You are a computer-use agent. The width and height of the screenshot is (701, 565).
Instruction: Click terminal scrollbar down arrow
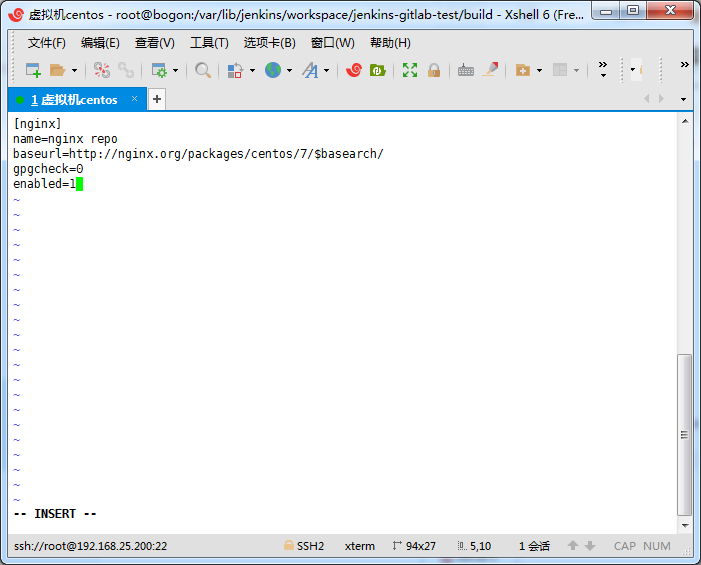(685, 526)
